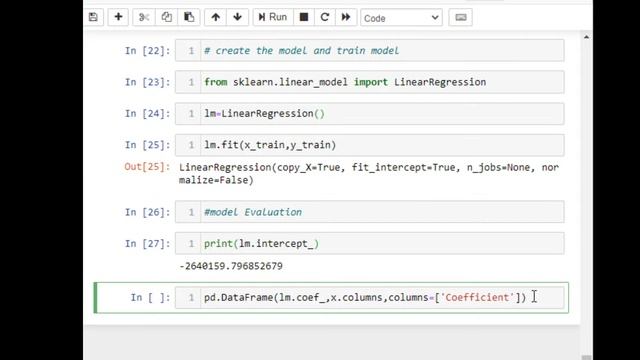Paste cells below icon

pyautogui.click(x=189, y=17)
